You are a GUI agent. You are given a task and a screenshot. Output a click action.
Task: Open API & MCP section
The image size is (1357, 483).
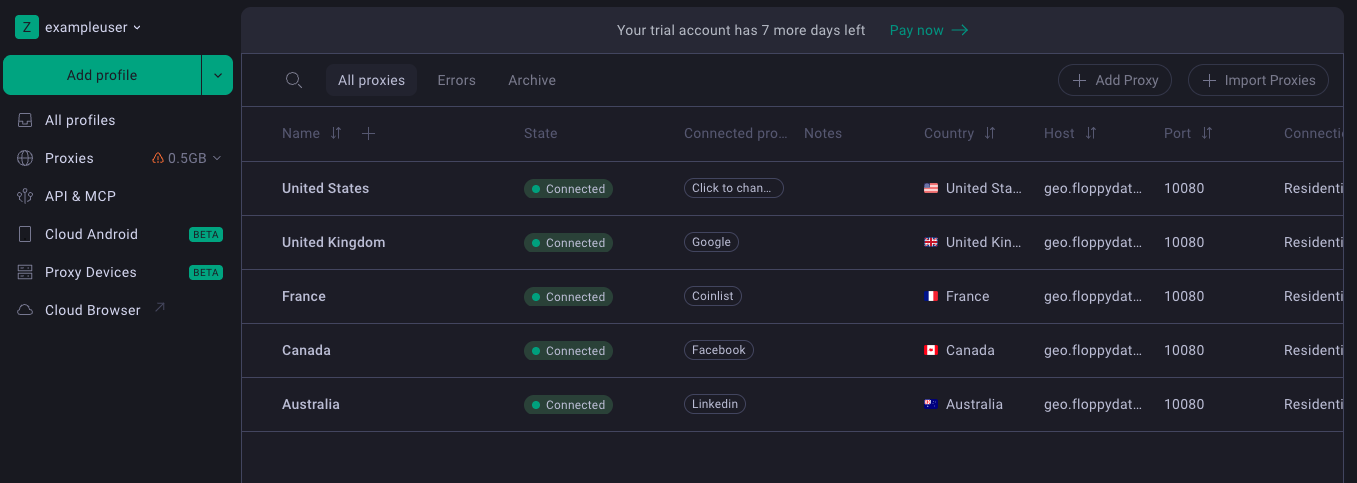(x=80, y=196)
